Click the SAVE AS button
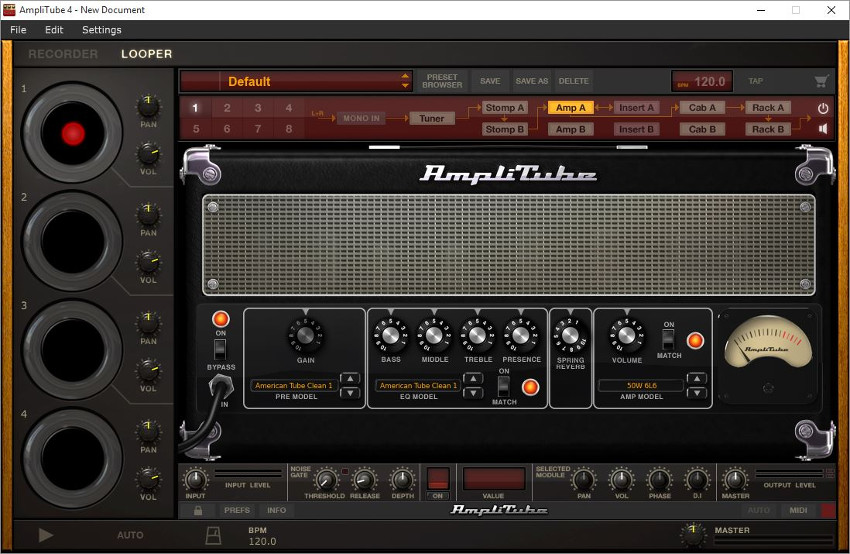The width and height of the screenshot is (850, 554). pos(532,81)
